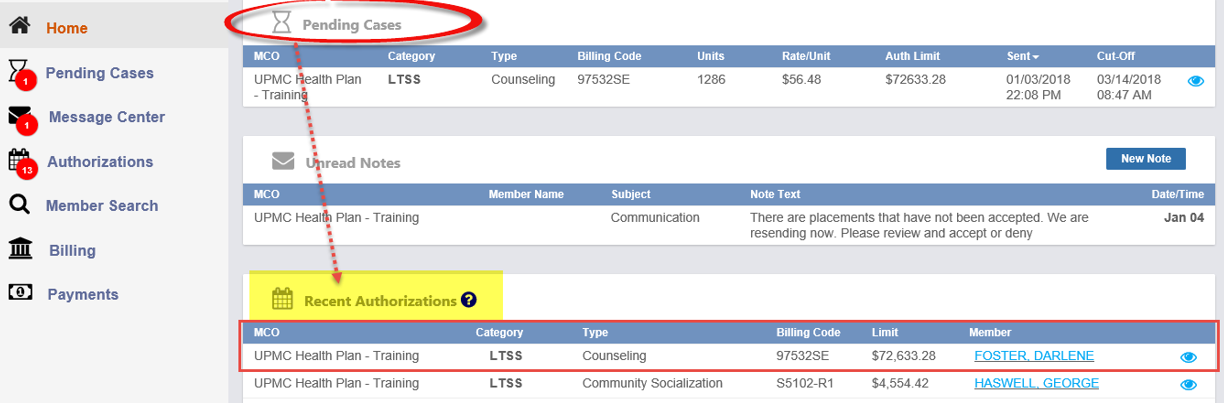View Foster, Darlene authorization via eye icon
Image resolution: width=1224 pixels, height=403 pixels.
tap(1188, 357)
